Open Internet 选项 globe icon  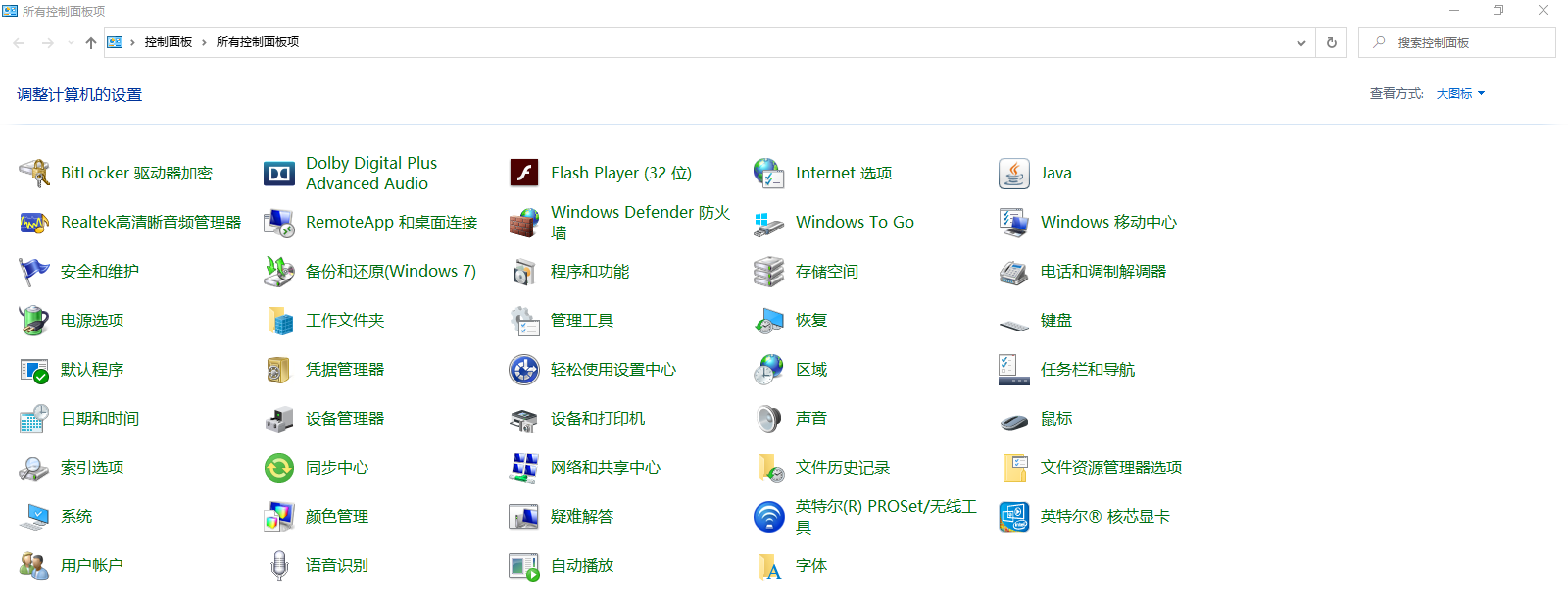769,174
